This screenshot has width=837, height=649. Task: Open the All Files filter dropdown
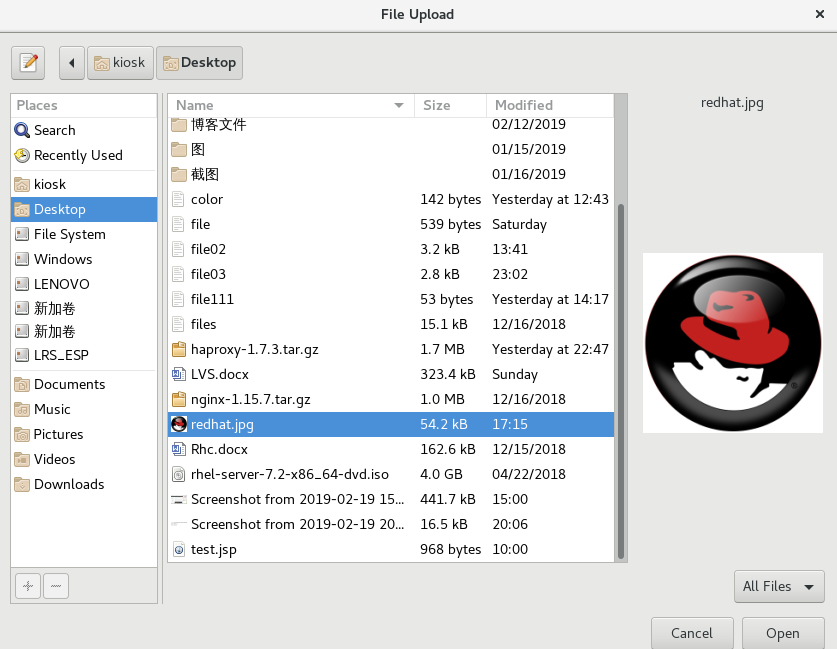779,587
